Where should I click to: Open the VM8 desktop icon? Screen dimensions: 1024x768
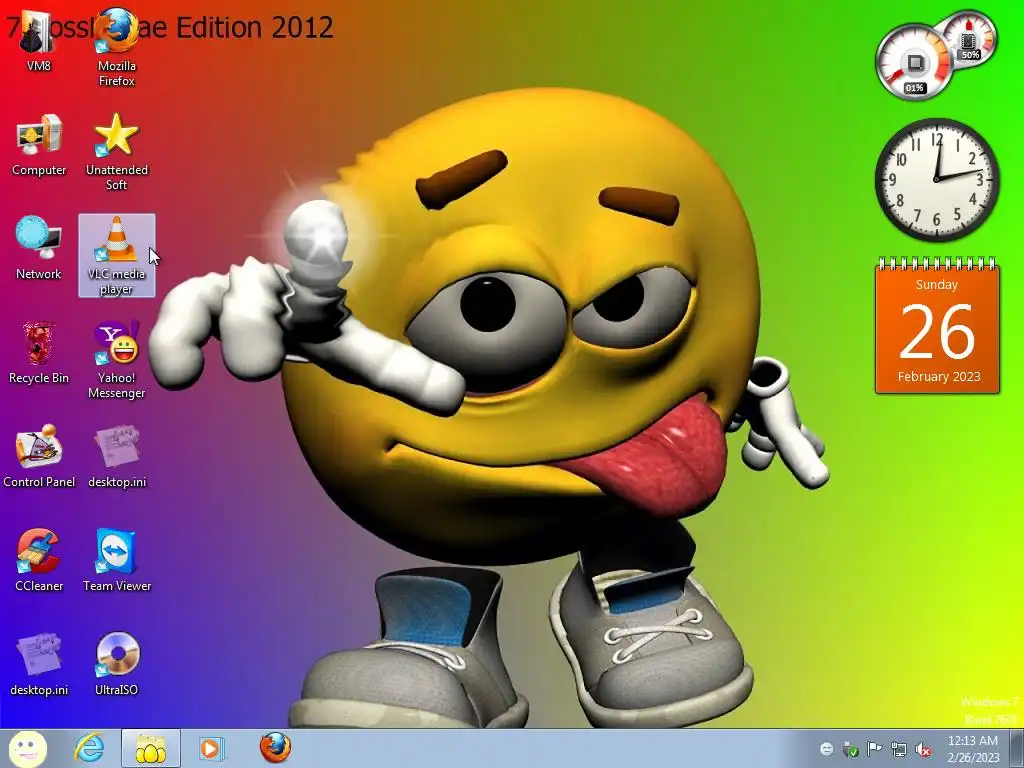coord(39,40)
